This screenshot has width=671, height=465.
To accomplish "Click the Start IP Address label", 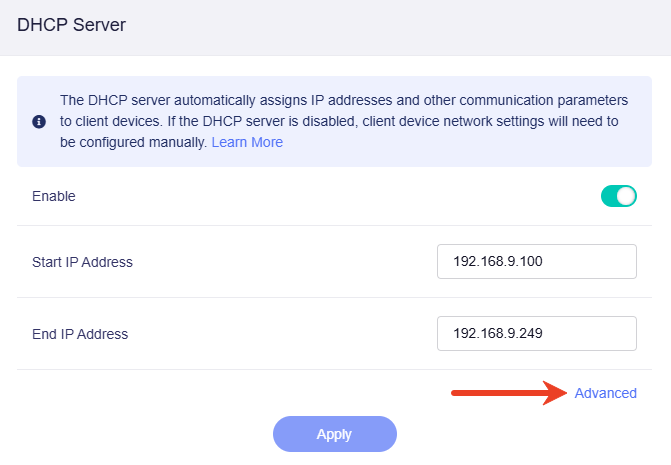I will (x=82, y=262).
